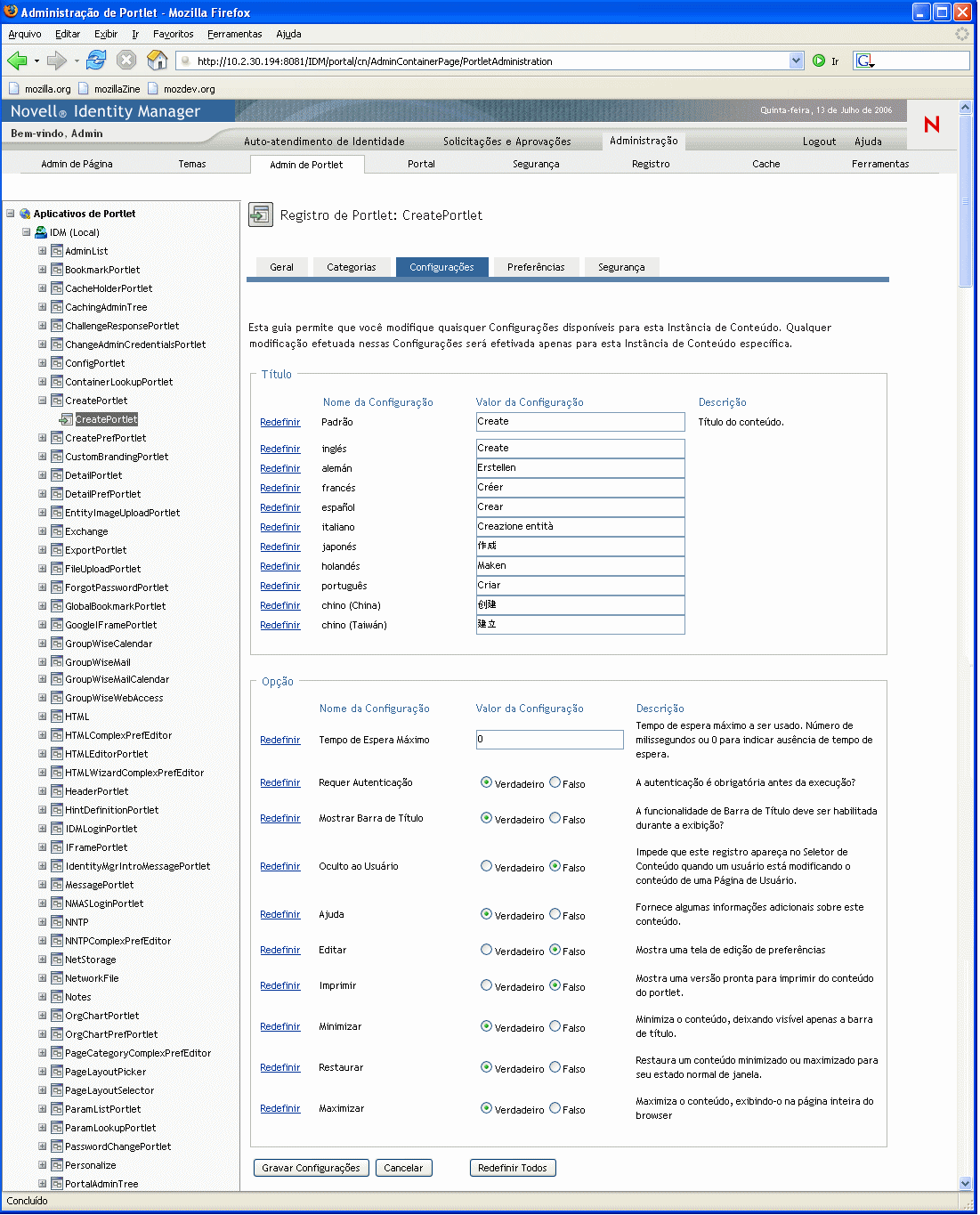This screenshot has height=1215, width=980.
Task: Click the vertical scrollbar thumb
Action: pos(966,200)
